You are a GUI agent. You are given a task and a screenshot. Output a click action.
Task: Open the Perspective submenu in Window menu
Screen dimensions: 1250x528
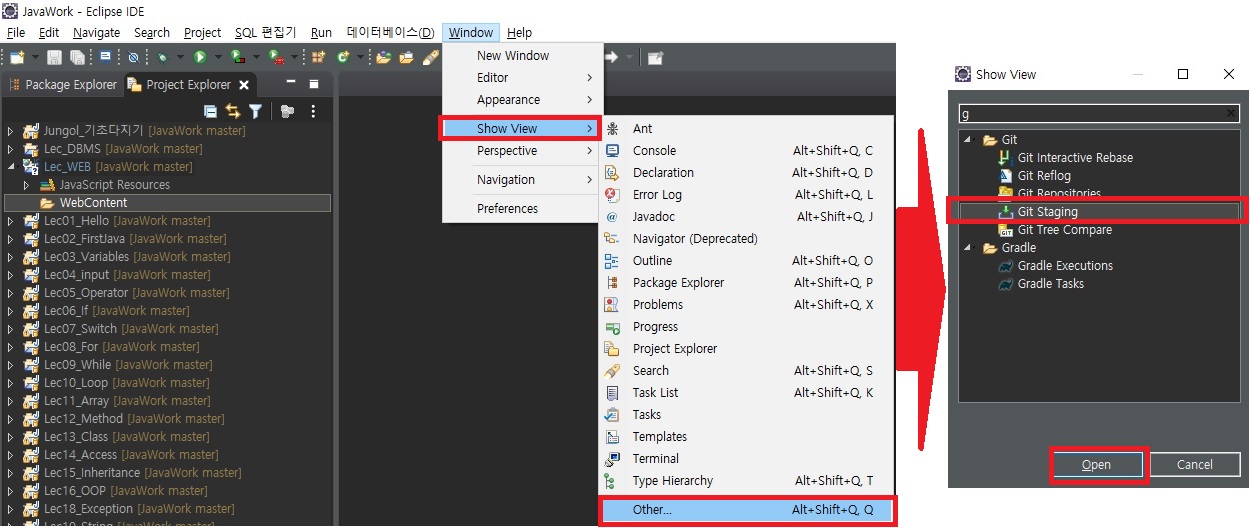click(522, 151)
